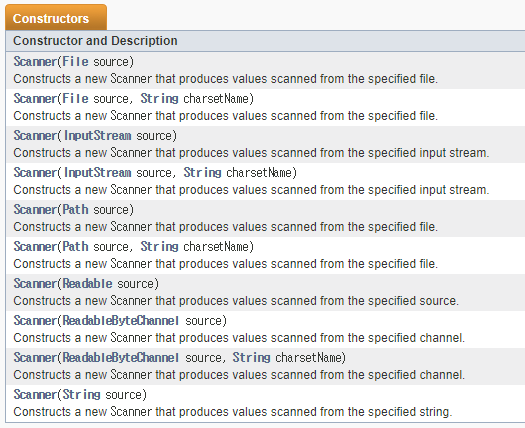
Task: Open the InputStream type link in Scanner(InputStream source)
Action: point(97,136)
